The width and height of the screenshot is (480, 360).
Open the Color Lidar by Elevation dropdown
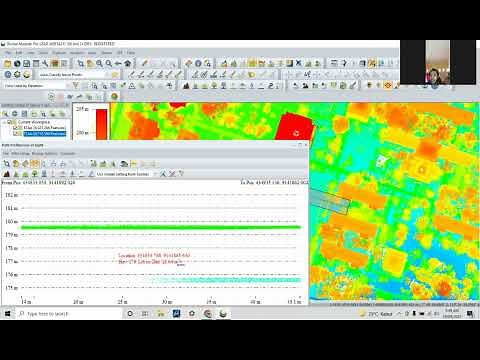click(35, 86)
